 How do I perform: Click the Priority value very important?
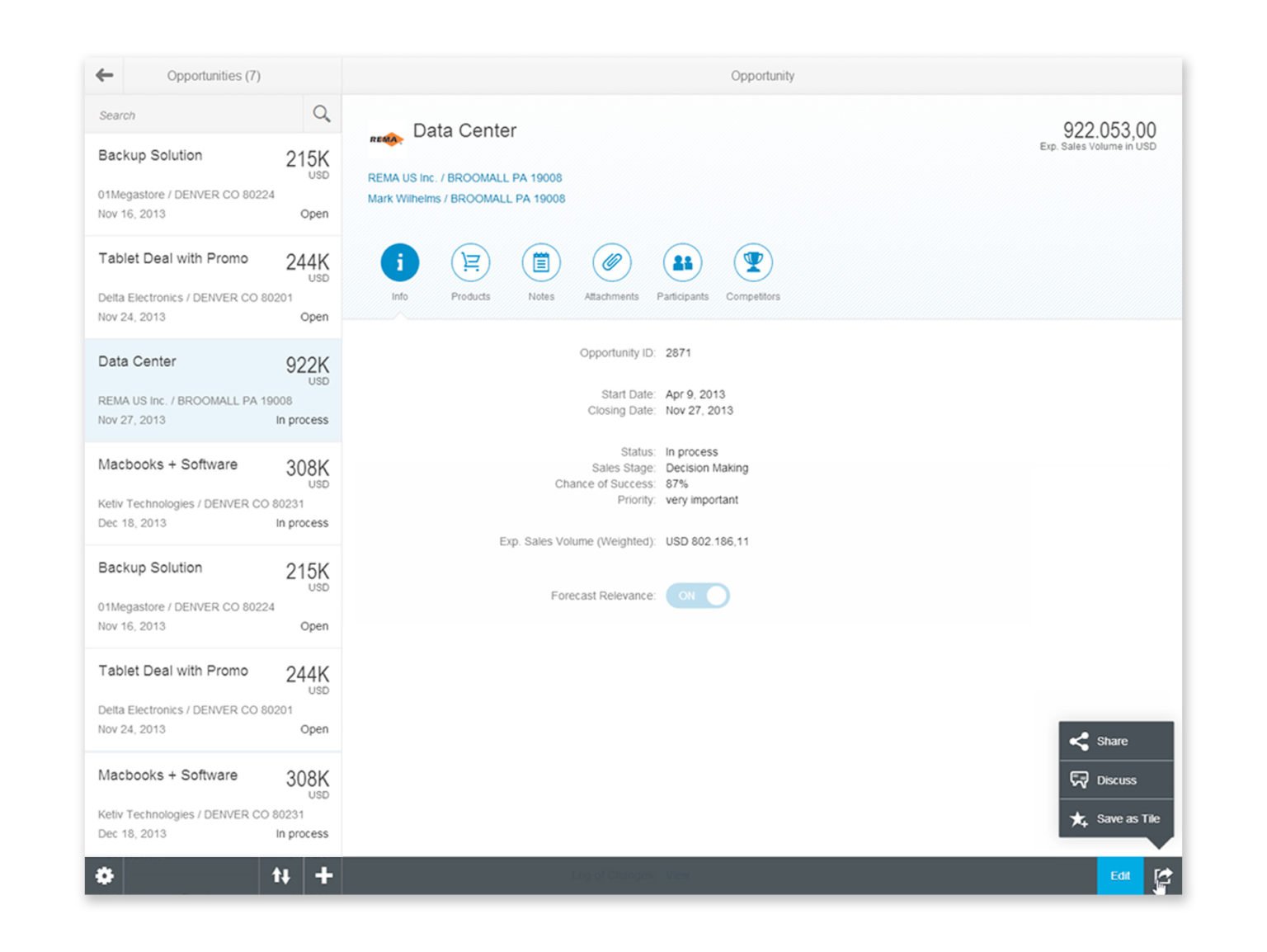(702, 500)
